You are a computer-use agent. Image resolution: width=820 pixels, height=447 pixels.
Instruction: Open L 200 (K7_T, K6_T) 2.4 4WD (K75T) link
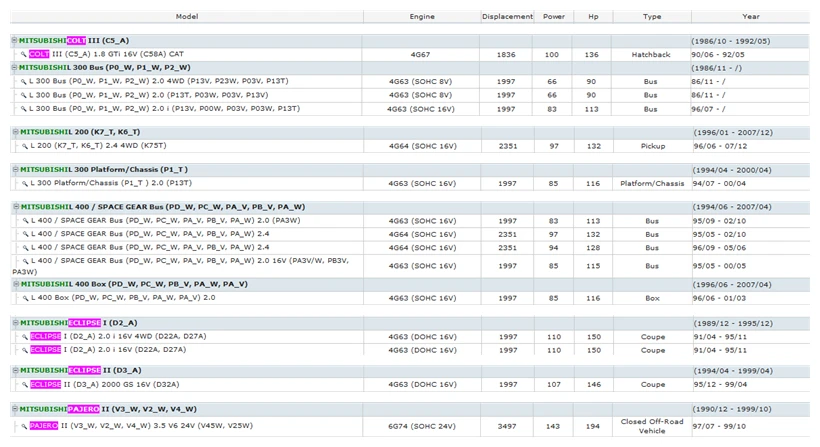[98, 145]
